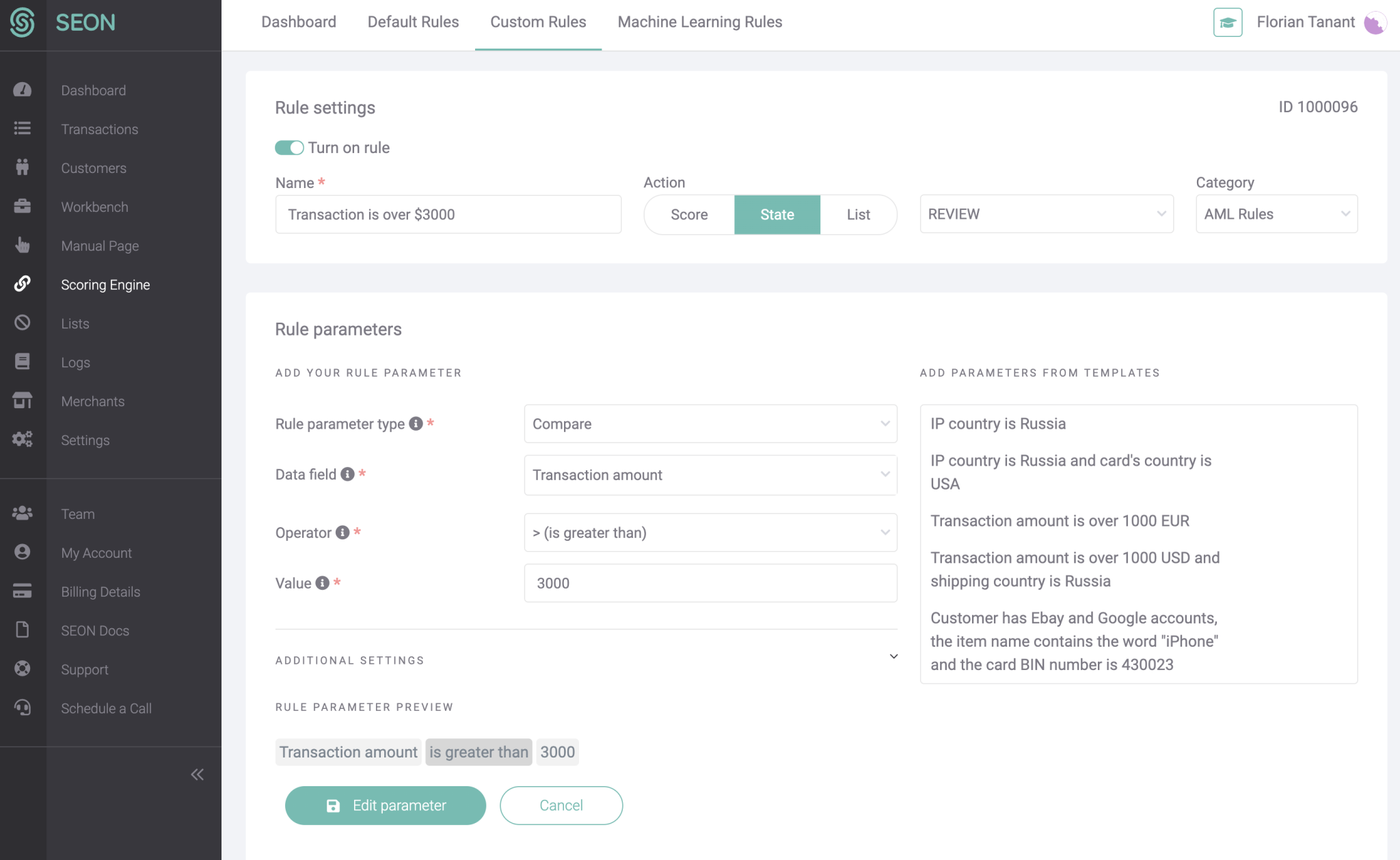Open Settings using the gear icon
Image resolution: width=1400 pixels, height=860 pixels.
23,439
